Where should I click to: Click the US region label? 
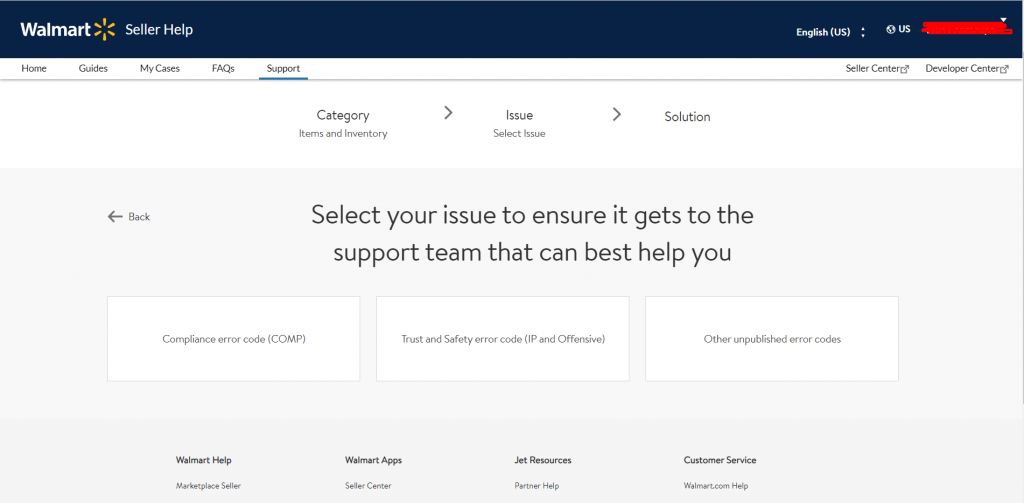904,29
